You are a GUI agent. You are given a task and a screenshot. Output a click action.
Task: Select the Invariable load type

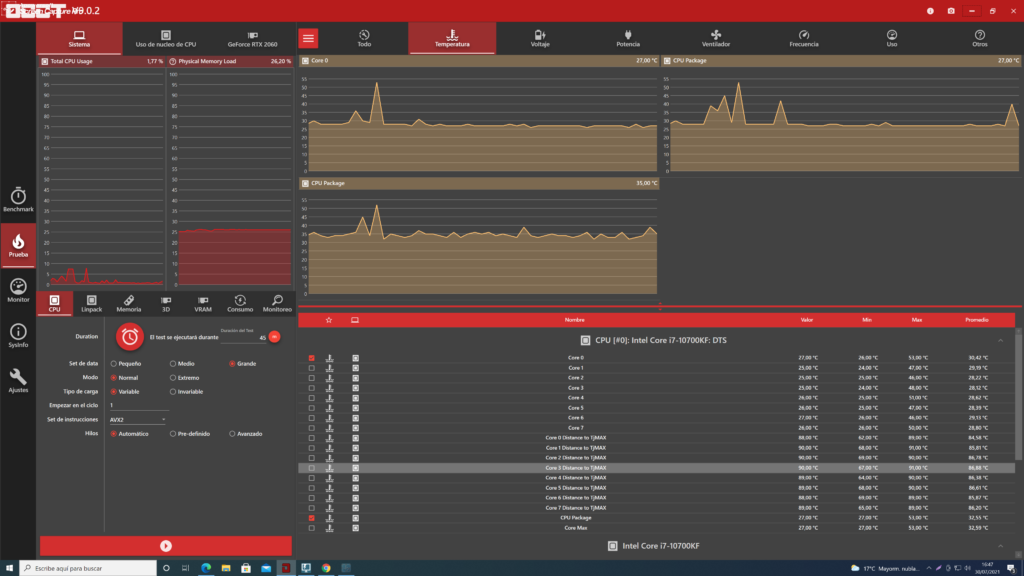coord(173,392)
